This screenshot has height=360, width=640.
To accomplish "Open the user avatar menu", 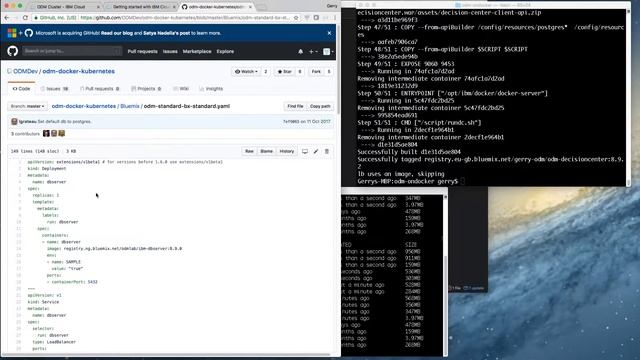I will [x=328, y=52].
